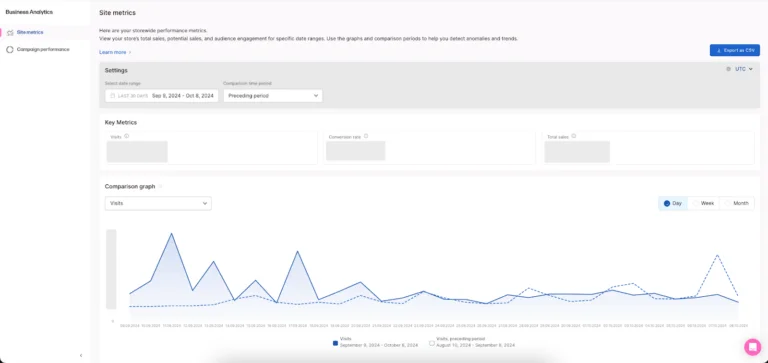Open the pink chat widget button
This screenshot has height=363, width=768.
752,347
